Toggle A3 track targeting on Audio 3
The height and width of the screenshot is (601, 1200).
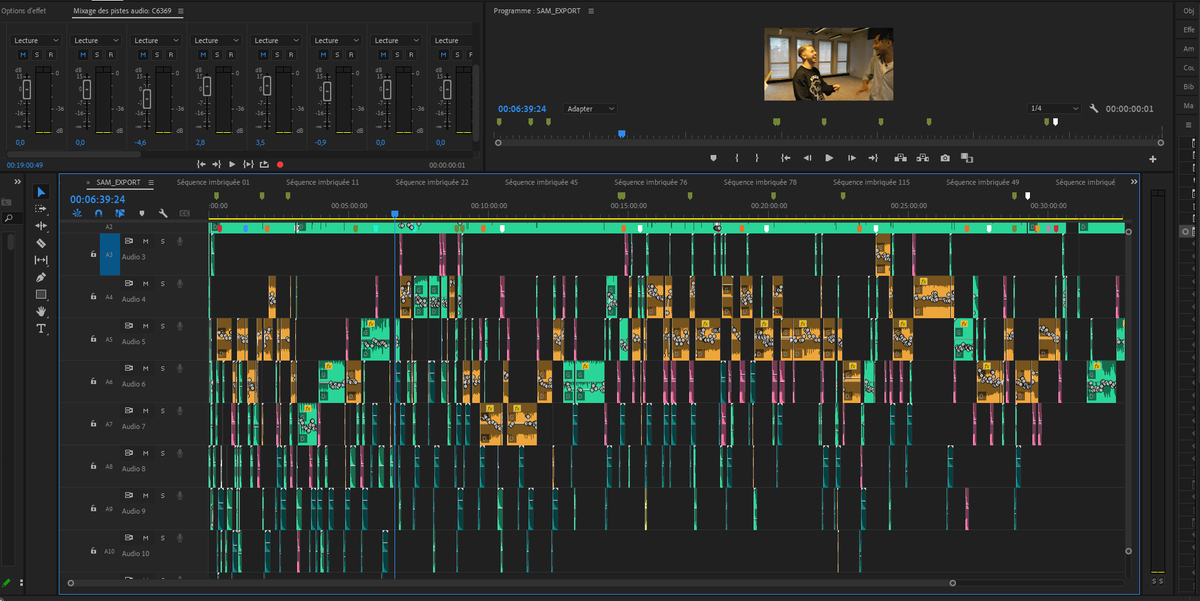coord(109,254)
